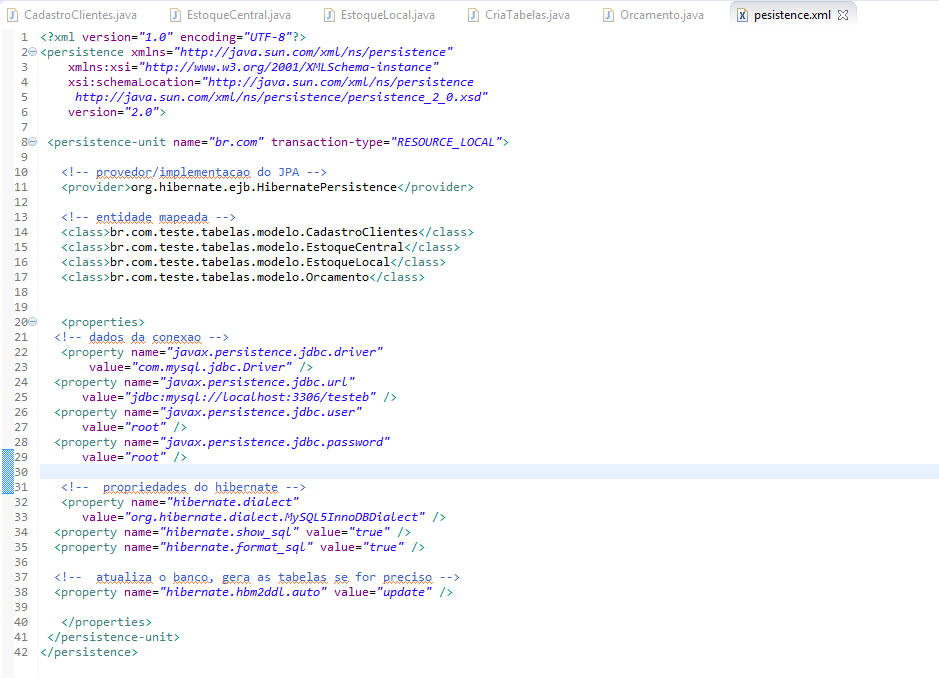Click the text org.hibernate.ejb.HibernatePersistence
The width and height of the screenshot is (939, 678).
coord(264,187)
